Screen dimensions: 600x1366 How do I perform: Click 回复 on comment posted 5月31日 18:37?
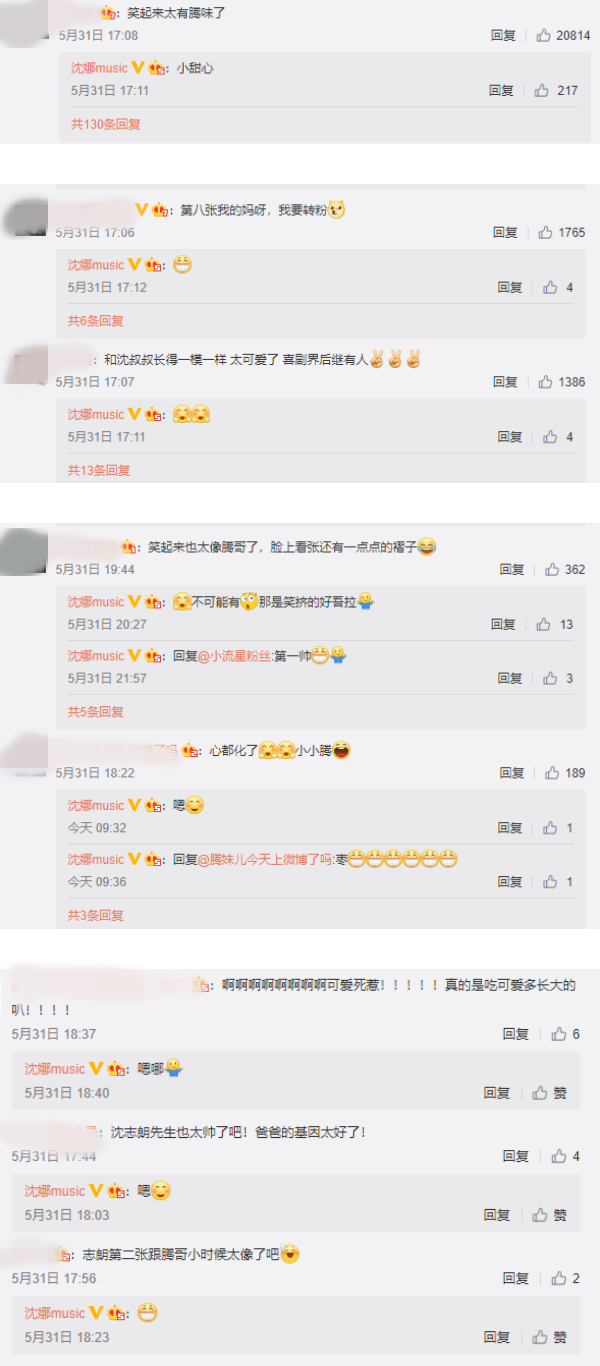[516, 1034]
